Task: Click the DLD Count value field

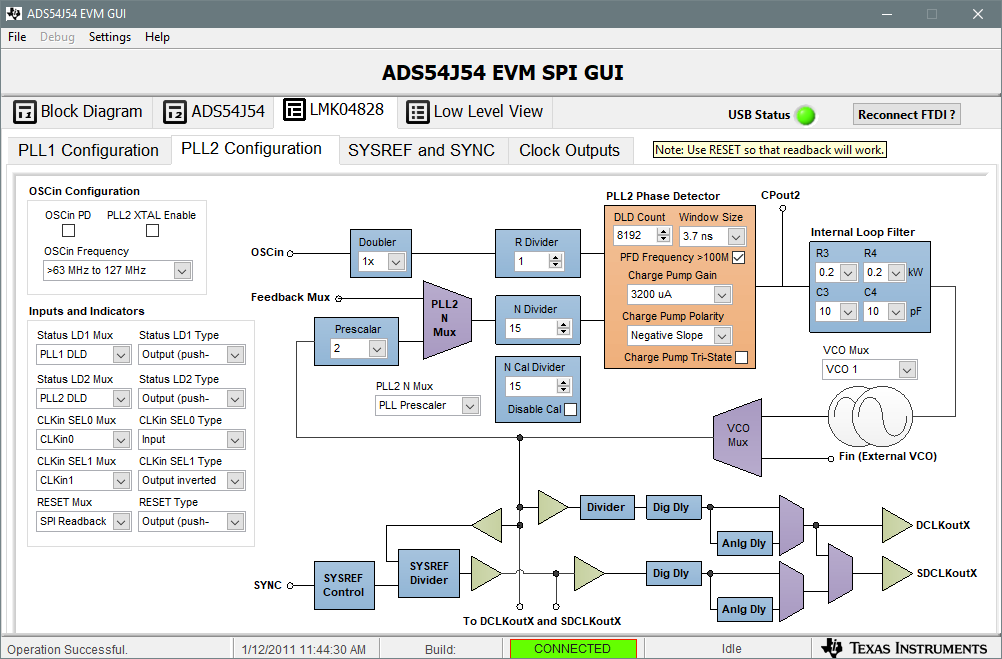Action: point(635,235)
